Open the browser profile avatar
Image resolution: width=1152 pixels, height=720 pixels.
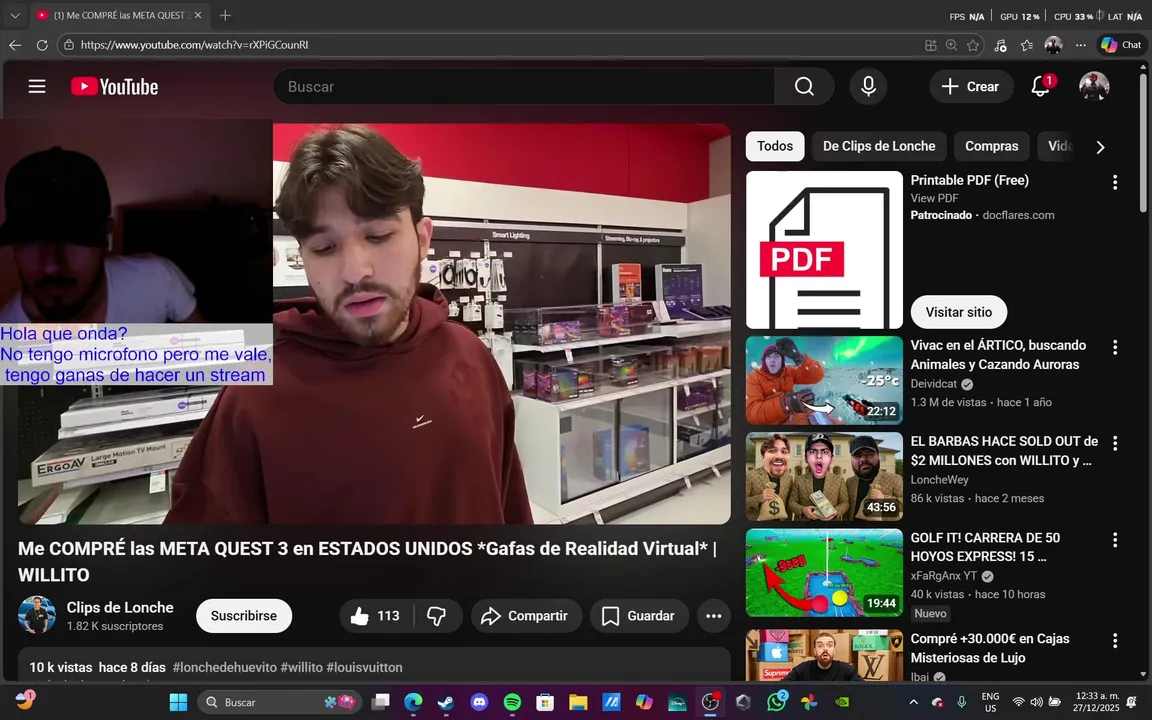pyautogui.click(x=1054, y=45)
